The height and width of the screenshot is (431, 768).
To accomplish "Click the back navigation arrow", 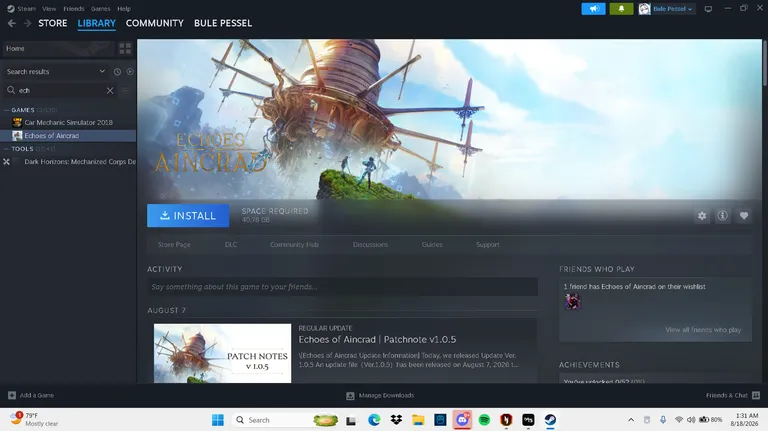I will [12, 23].
